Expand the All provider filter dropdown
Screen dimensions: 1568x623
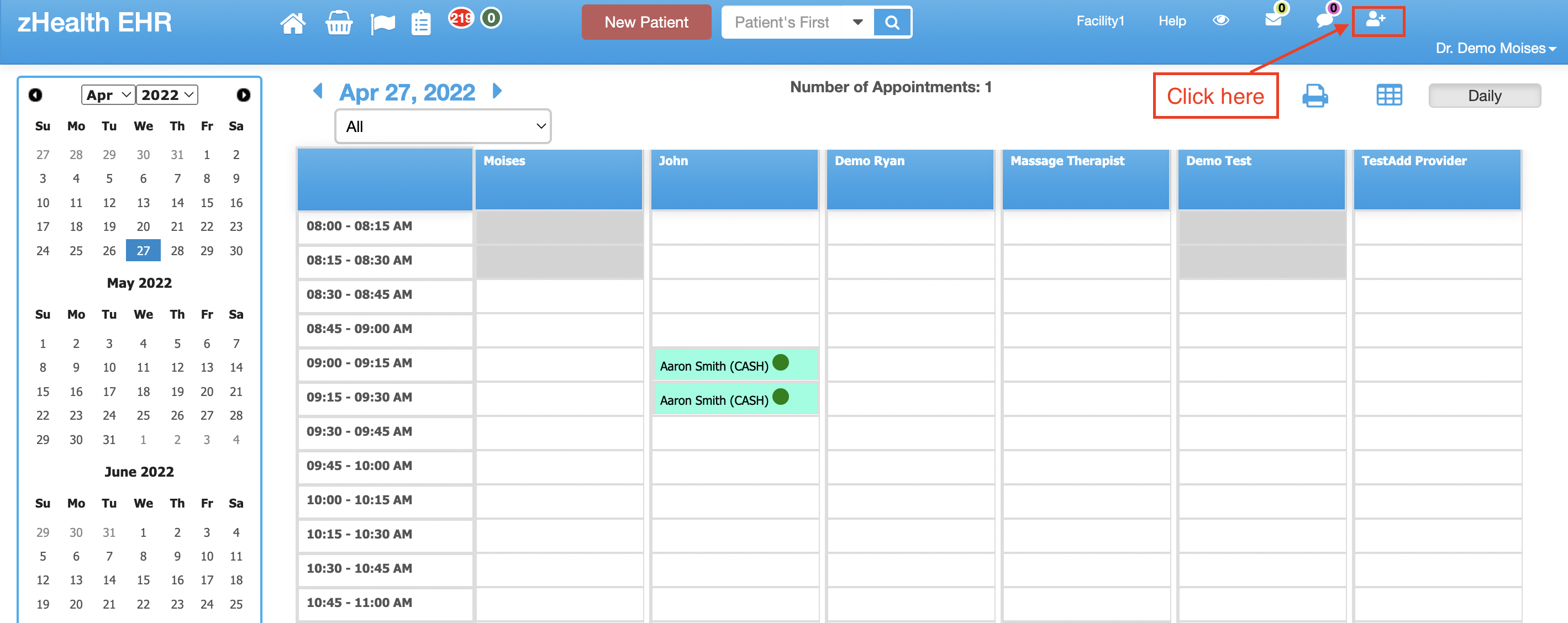click(x=443, y=126)
